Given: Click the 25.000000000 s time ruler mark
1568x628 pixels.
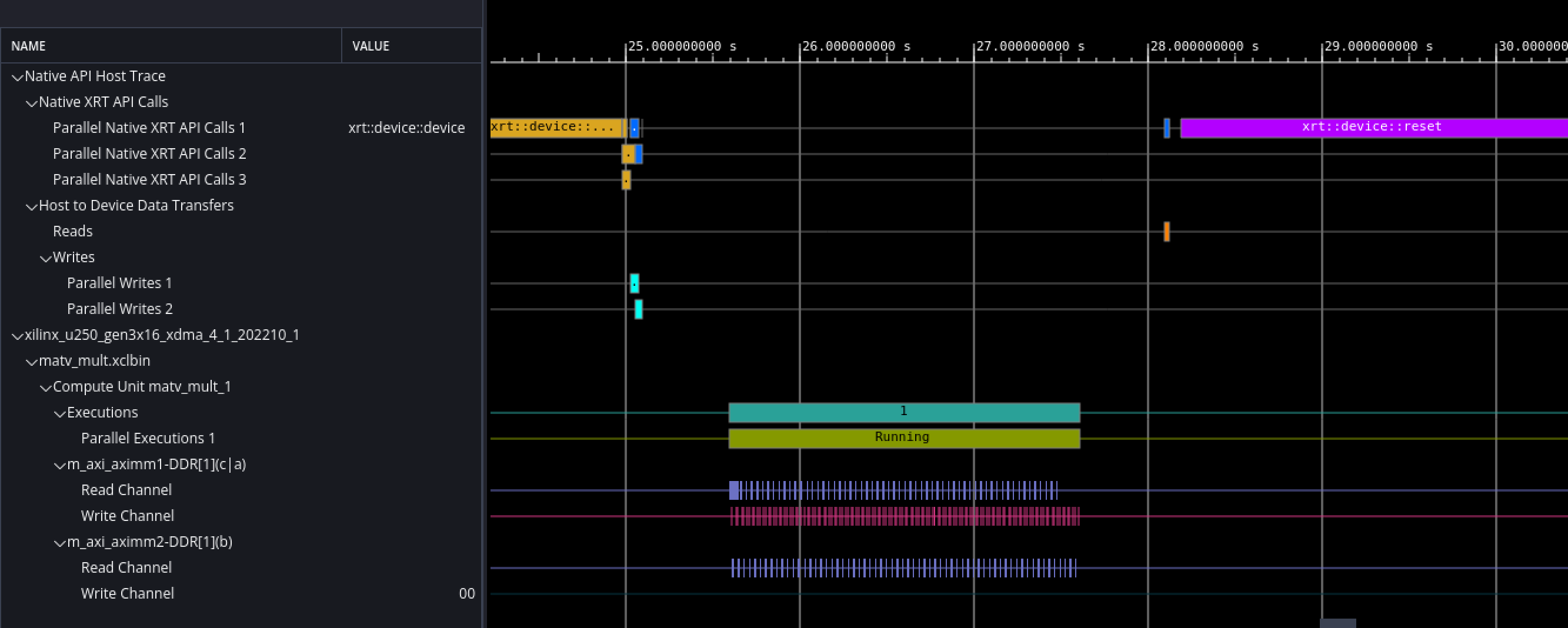Looking at the screenshot, I should point(682,46).
